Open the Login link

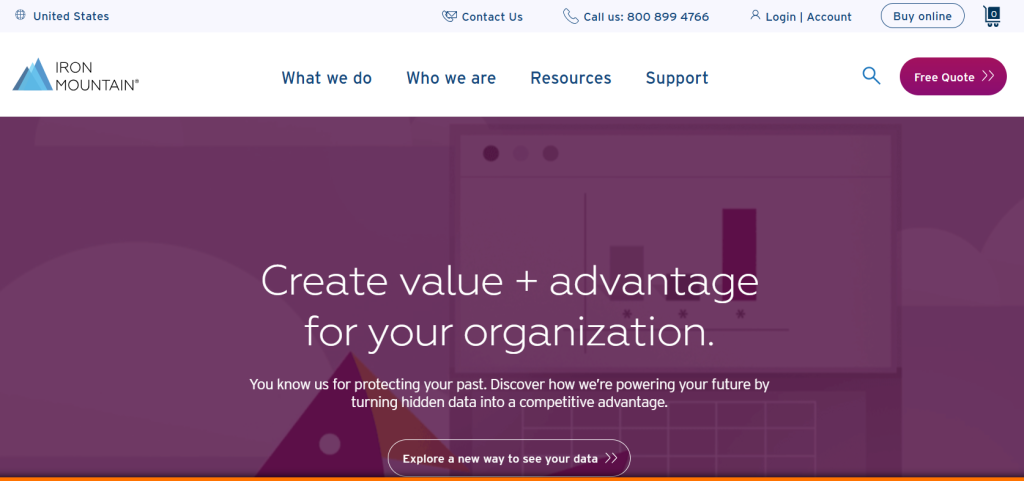point(780,17)
